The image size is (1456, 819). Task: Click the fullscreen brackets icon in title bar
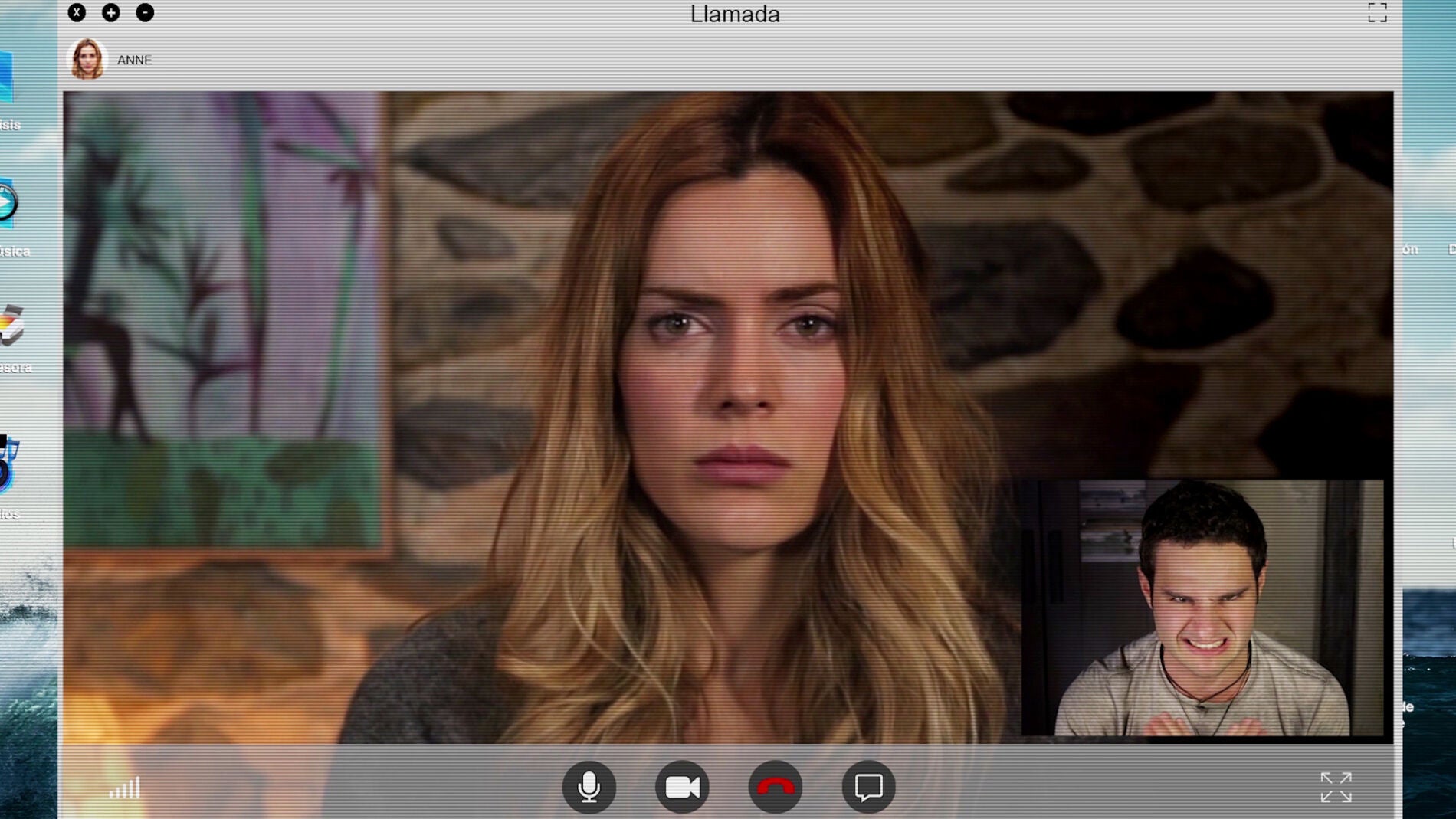1377,13
